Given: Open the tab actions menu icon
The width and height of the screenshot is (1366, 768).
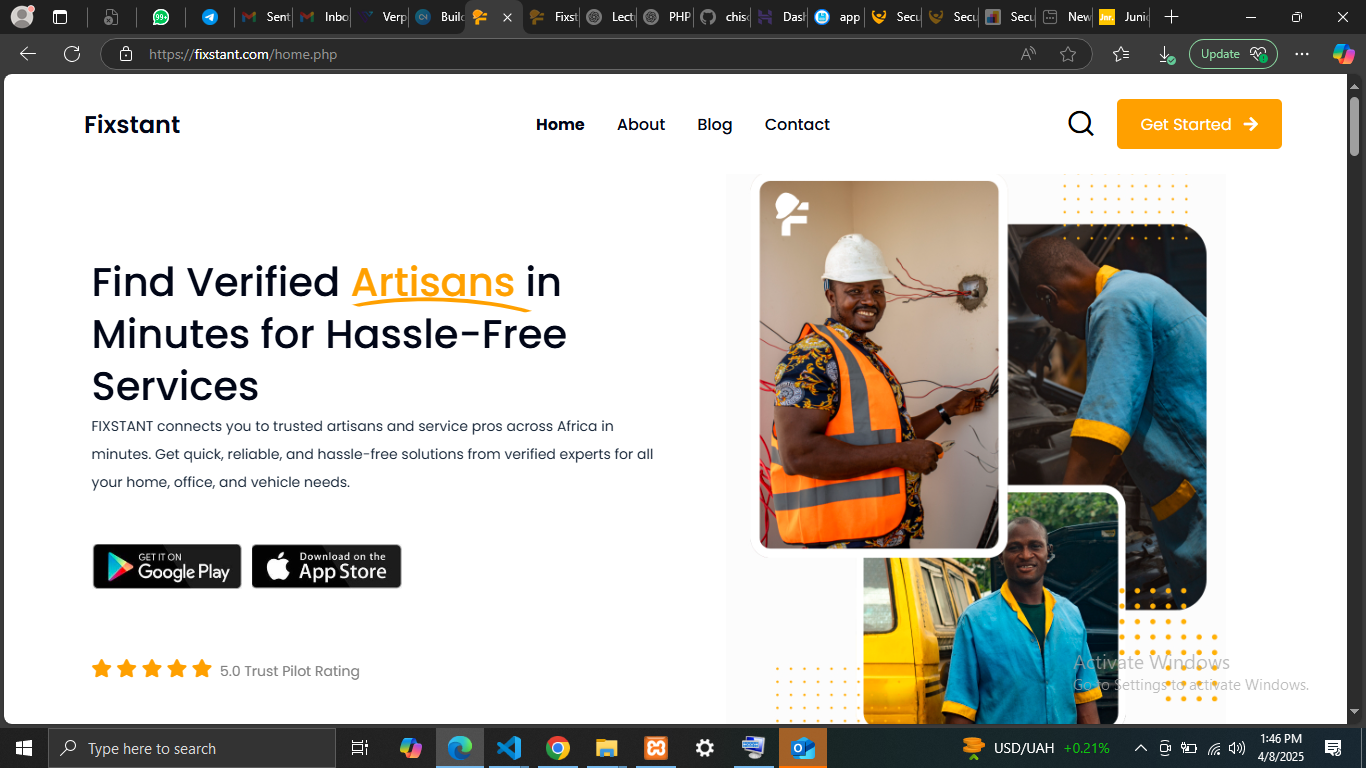Looking at the screenshot, I should (60, 17).
